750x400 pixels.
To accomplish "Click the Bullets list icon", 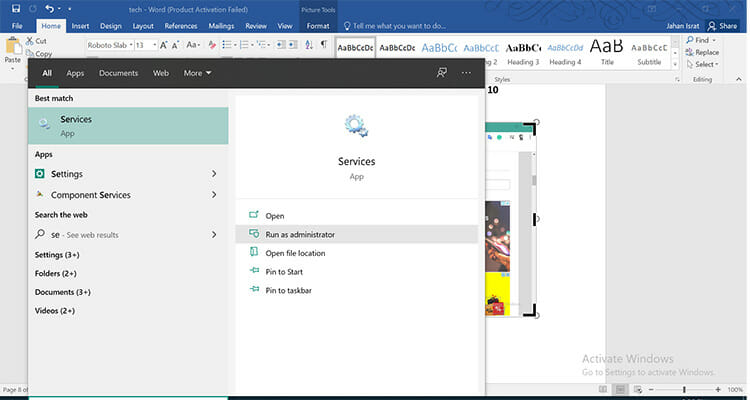I will click(229, 44).
